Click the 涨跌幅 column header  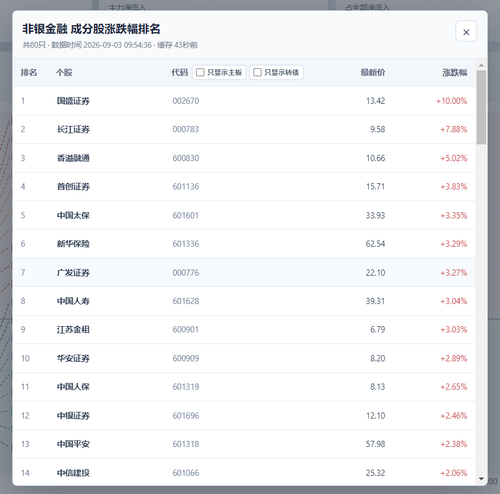pyautogui.click(x=455, y=72)
